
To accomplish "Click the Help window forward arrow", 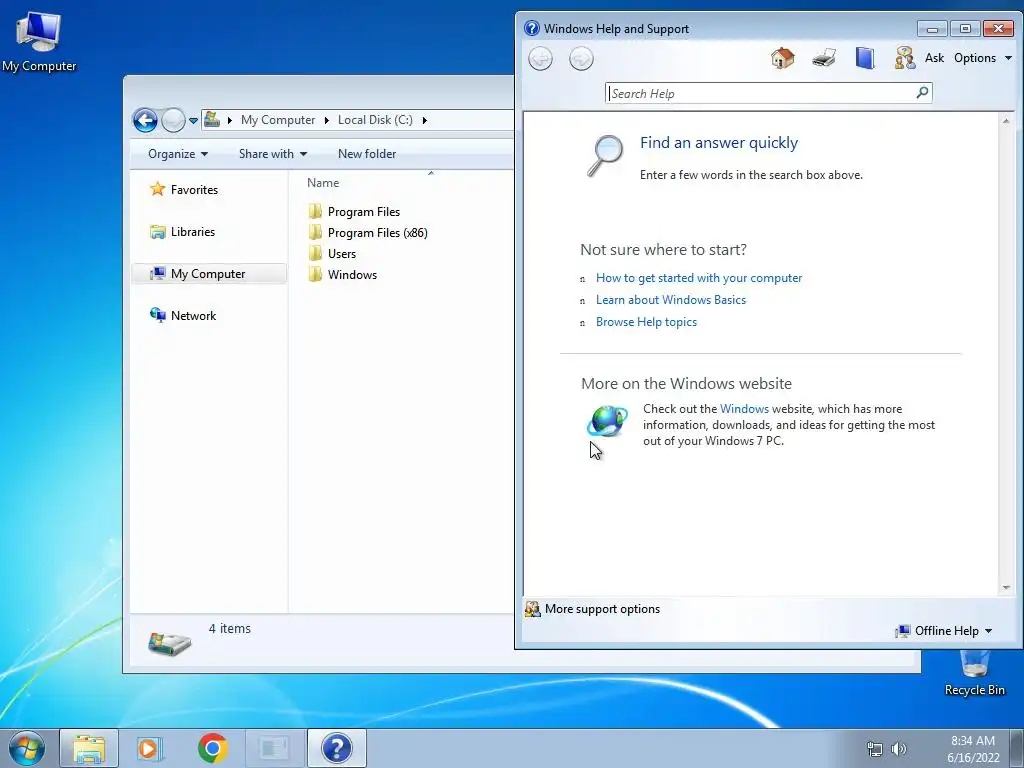I will (581, 59).
